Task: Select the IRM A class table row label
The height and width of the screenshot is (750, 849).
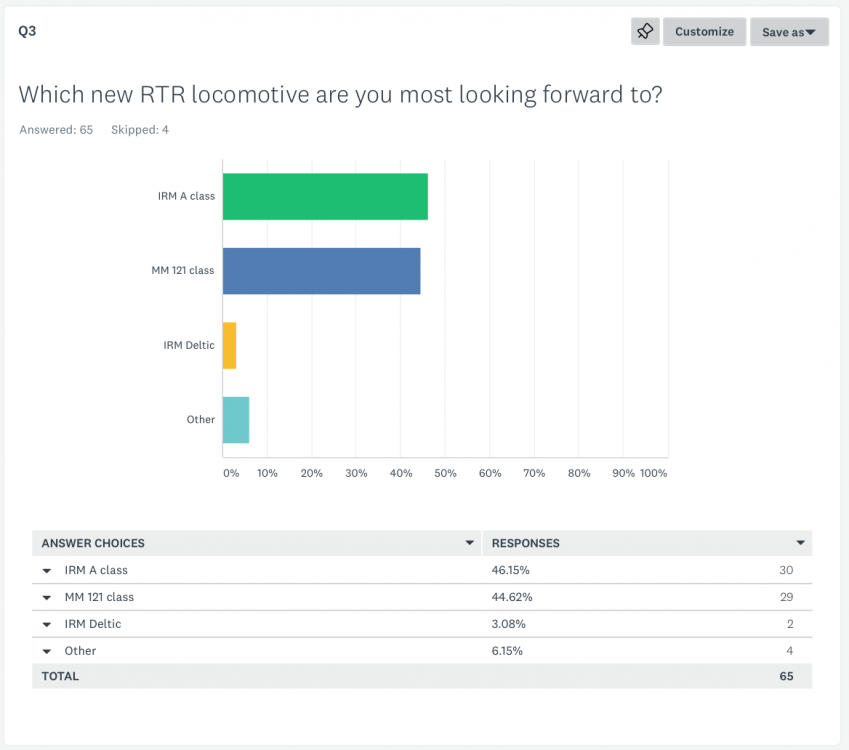Action: pyautogui.click(x=96, y=571)
